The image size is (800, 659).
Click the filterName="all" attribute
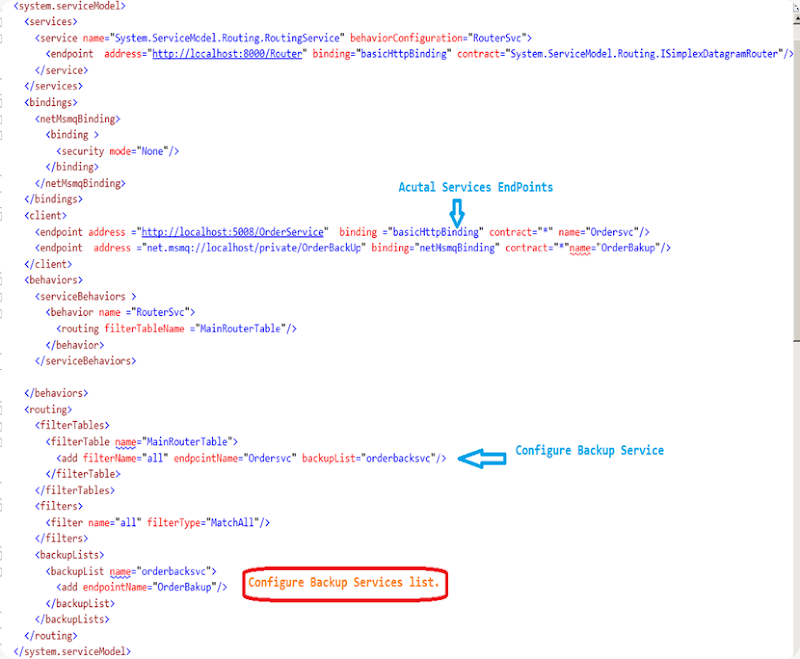pos(126,458)
